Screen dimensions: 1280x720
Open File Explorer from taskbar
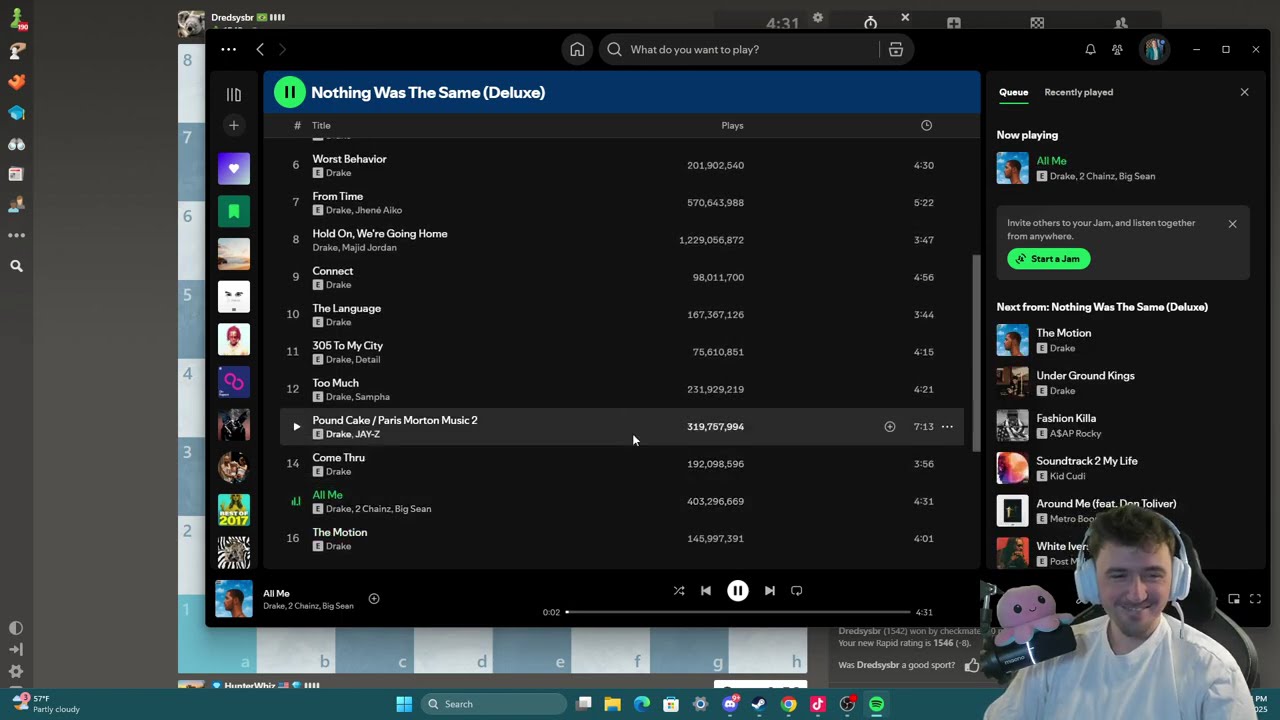(x=612, y=704)
